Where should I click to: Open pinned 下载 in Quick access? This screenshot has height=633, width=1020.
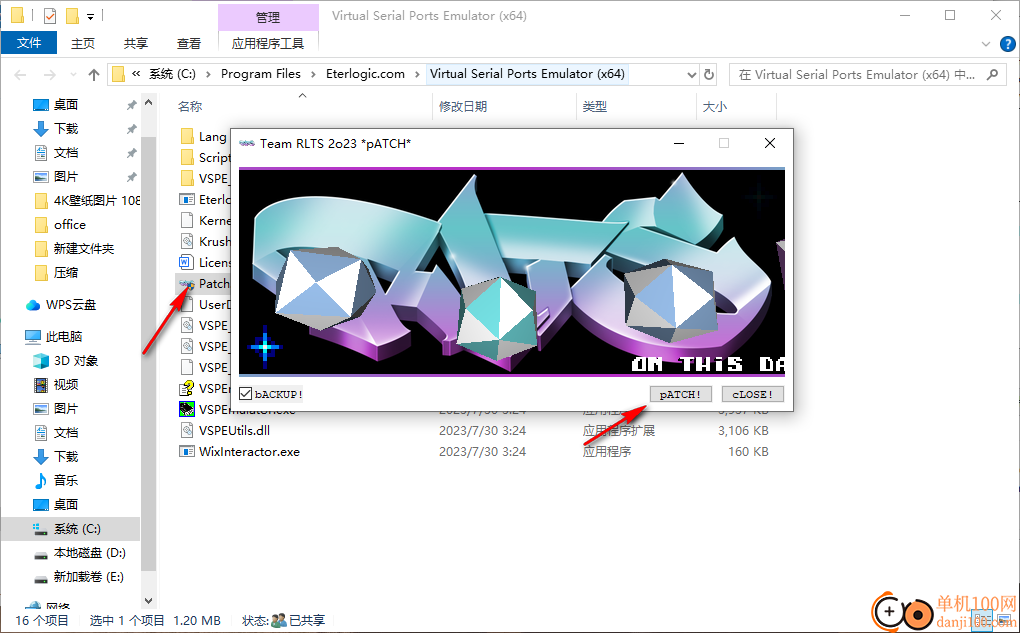click(x=66, y=128)
